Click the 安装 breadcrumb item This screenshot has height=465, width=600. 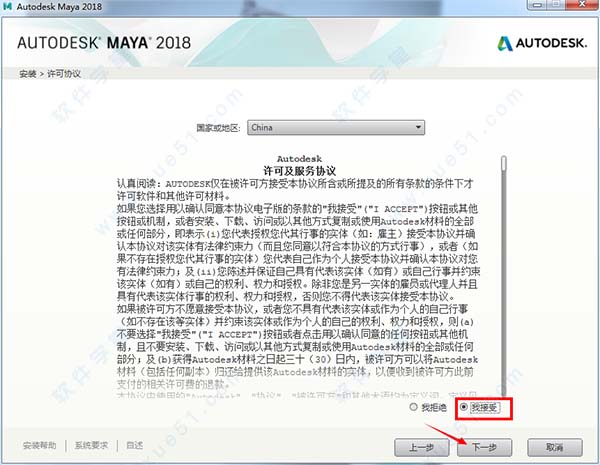[28, 74]
